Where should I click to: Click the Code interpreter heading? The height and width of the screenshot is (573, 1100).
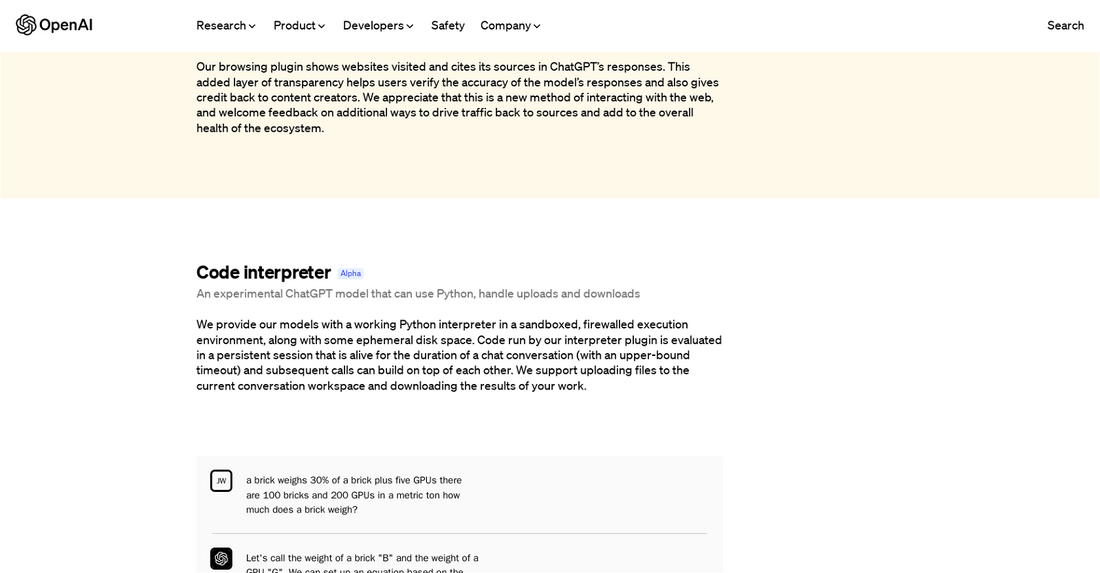pyautogui.click(x=263, y=273)
